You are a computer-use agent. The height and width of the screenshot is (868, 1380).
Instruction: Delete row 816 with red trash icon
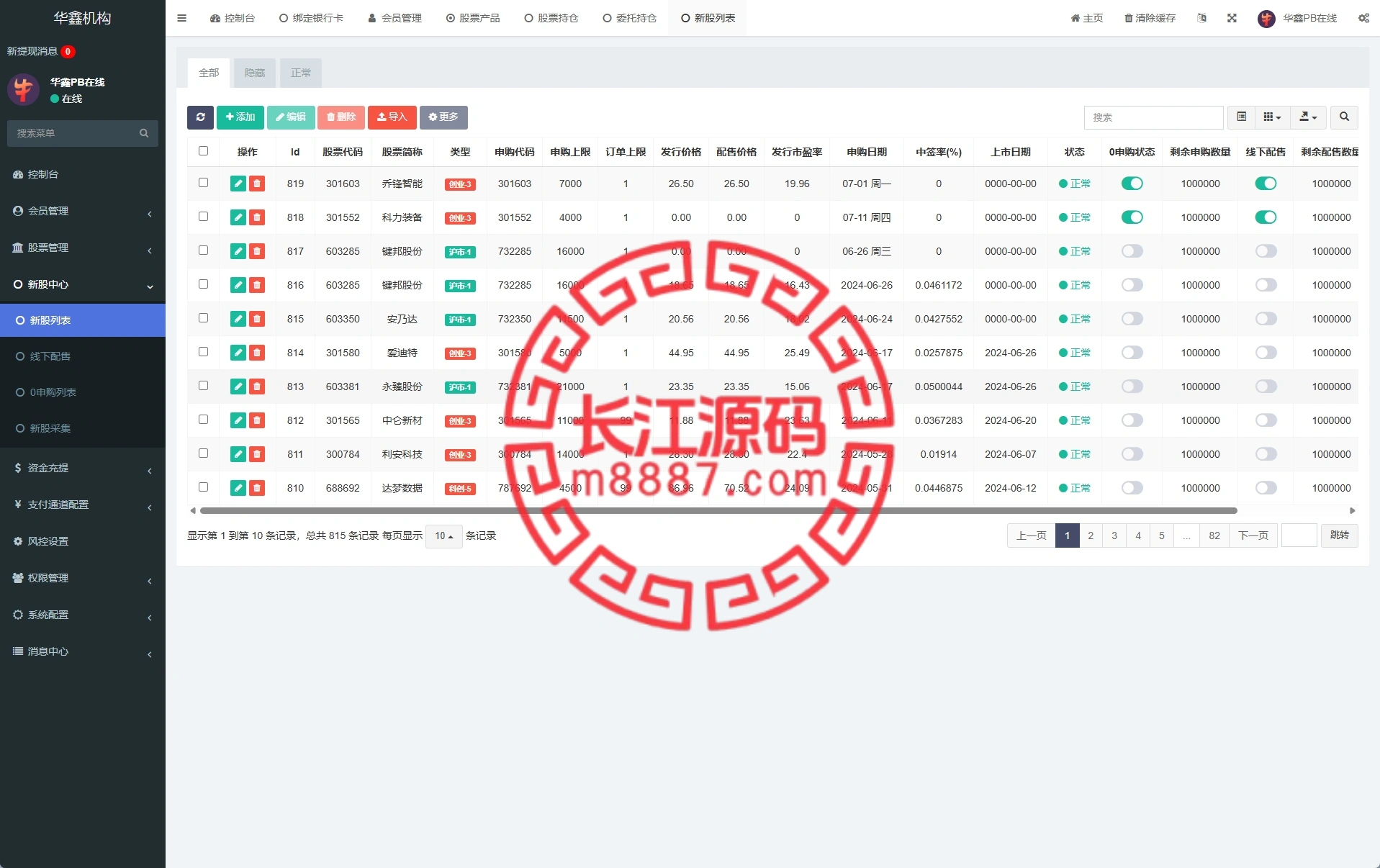[257, 285]
